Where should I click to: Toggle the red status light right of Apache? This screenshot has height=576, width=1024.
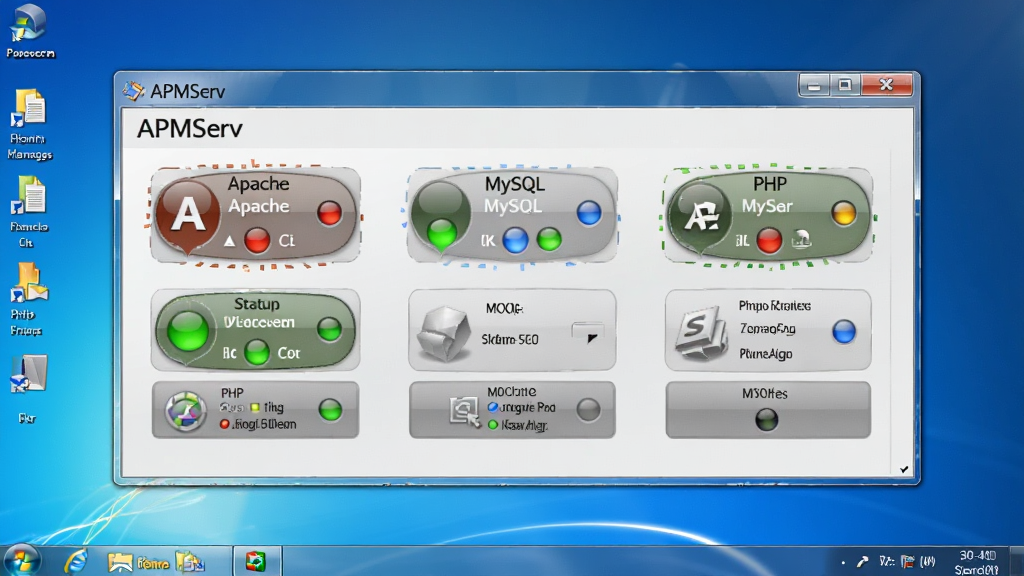tap(329, 213)
